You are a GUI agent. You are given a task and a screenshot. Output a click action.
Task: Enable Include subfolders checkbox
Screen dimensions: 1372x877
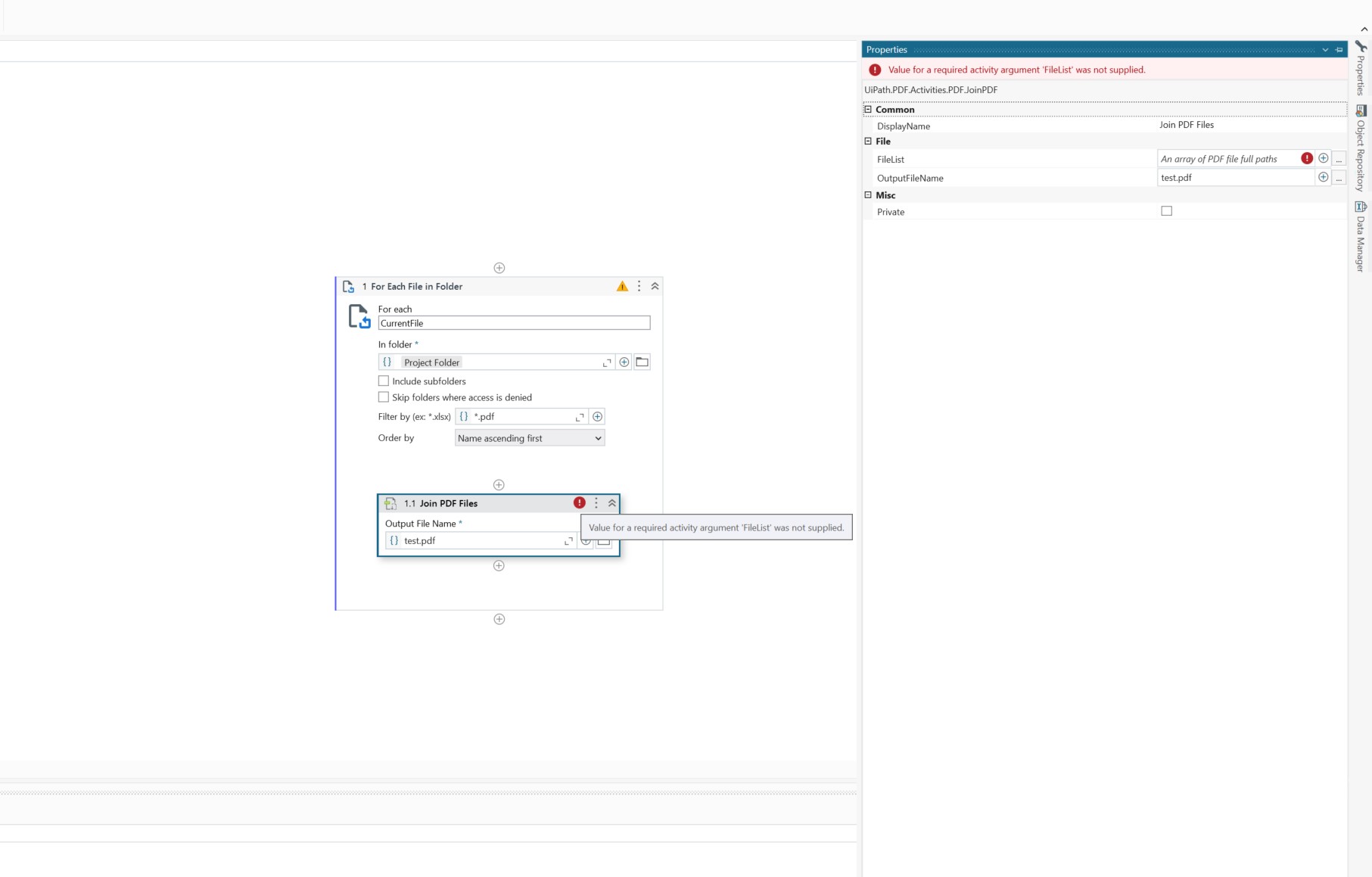coord(384,381)
